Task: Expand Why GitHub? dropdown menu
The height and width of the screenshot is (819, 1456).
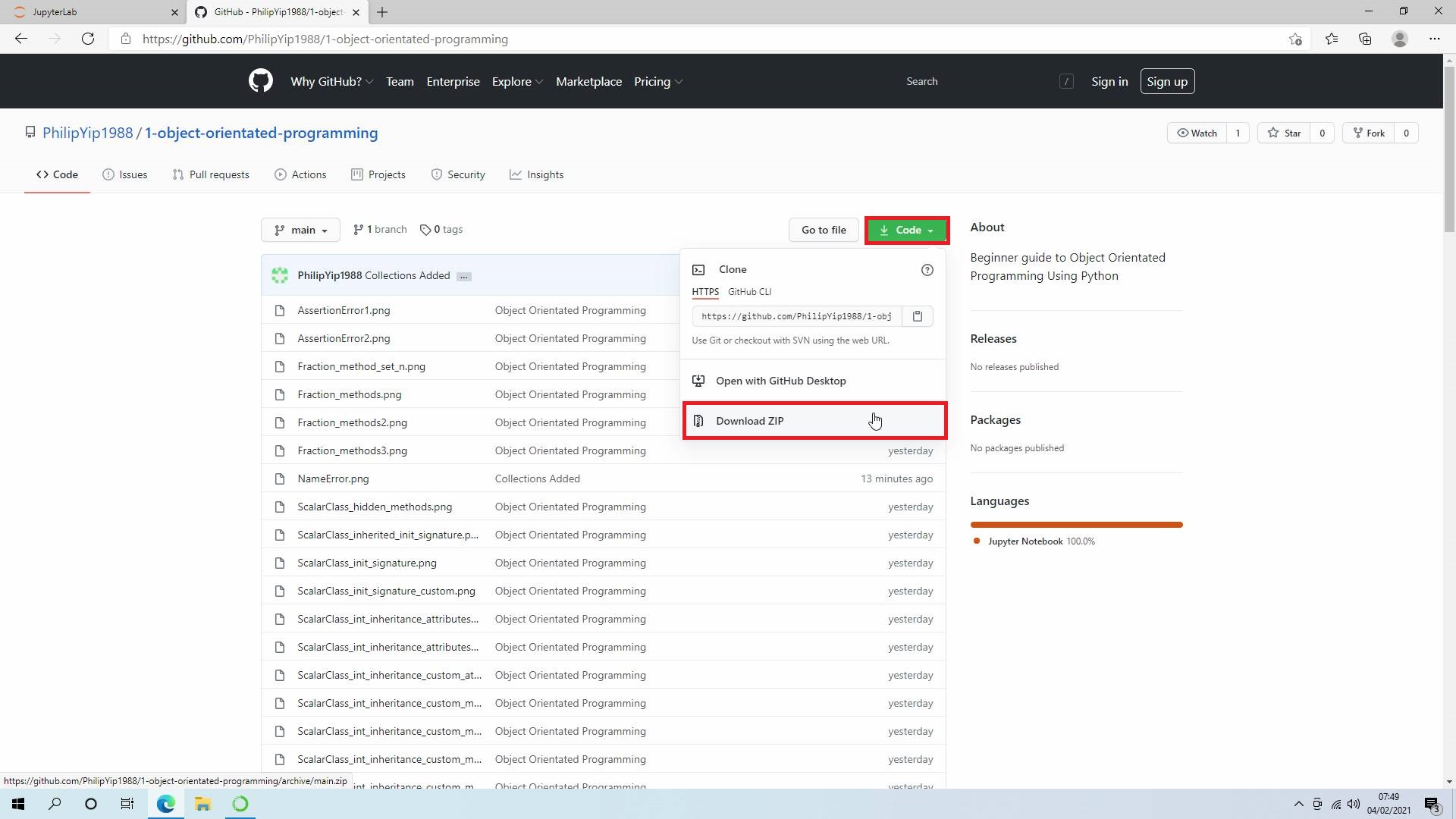Action: pyautogui.click(x=331, y=81)
